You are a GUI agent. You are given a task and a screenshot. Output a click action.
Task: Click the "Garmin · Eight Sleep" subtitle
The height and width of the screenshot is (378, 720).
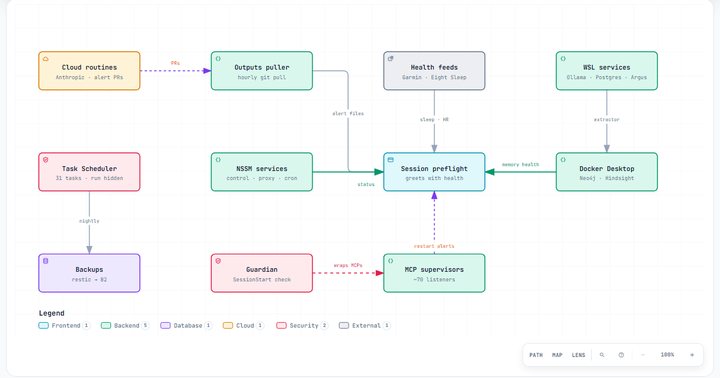point(434,77)
